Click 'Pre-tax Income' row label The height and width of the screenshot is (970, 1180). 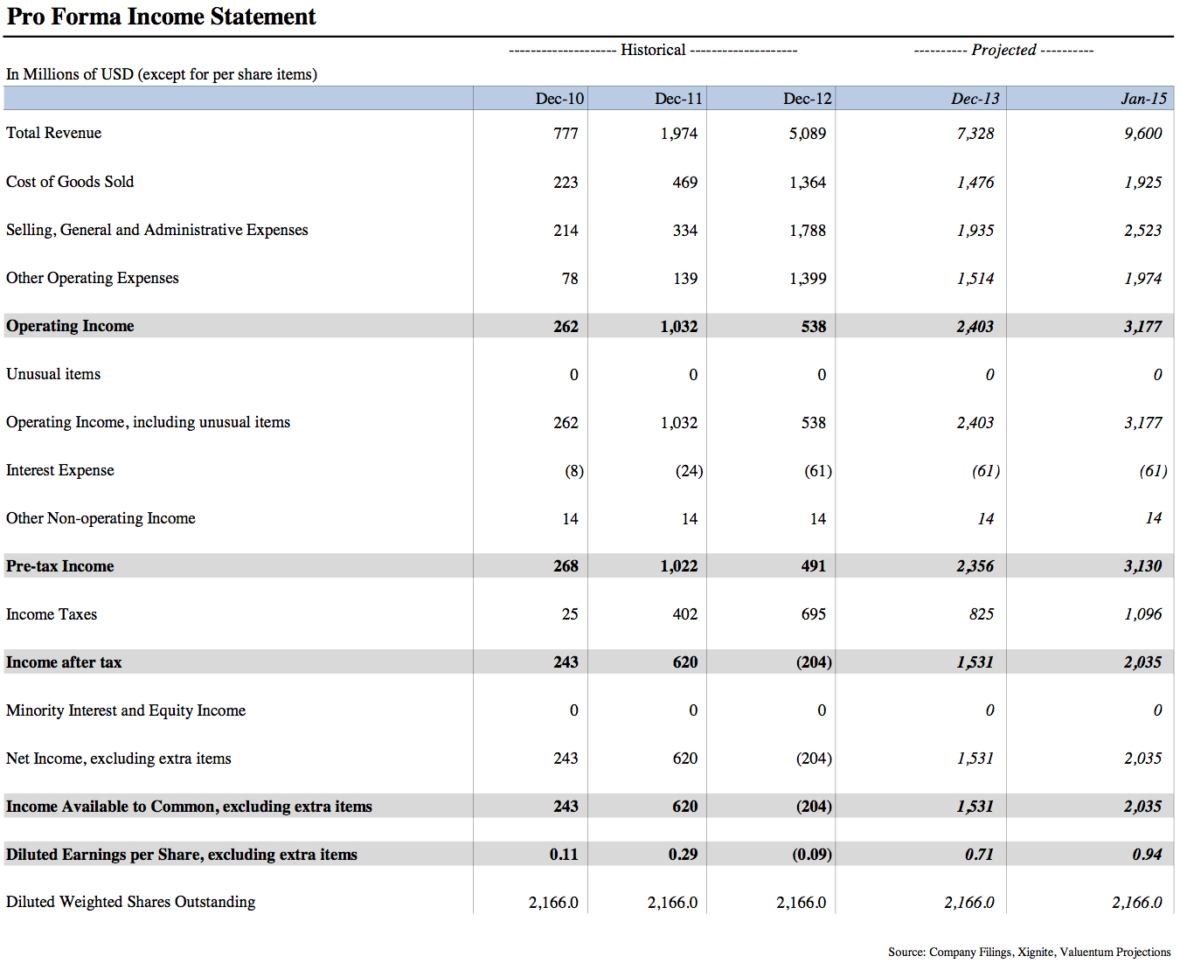pyautogui.click(x=60, y=566)
